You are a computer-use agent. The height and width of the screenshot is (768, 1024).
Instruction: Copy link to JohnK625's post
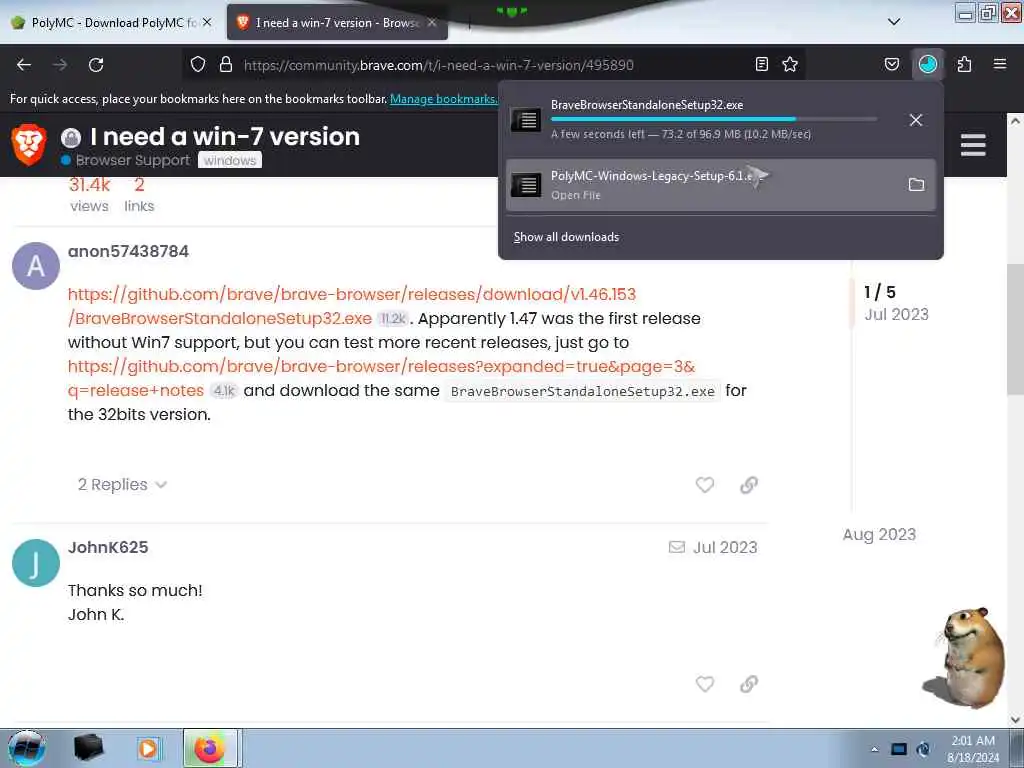coord(748,684)
